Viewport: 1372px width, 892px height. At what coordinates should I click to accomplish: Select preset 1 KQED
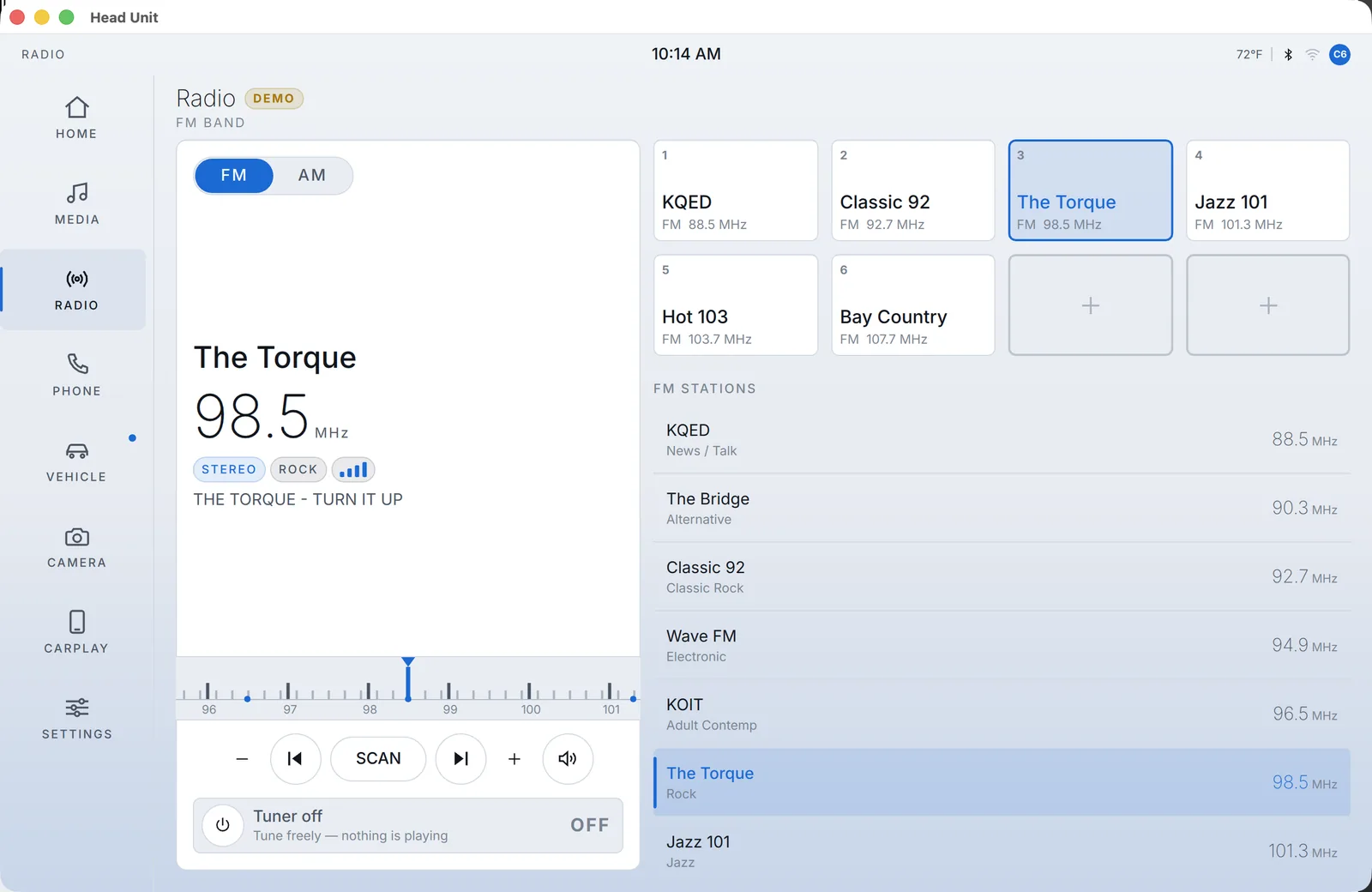pyautogui.click(x=736, y=190)
